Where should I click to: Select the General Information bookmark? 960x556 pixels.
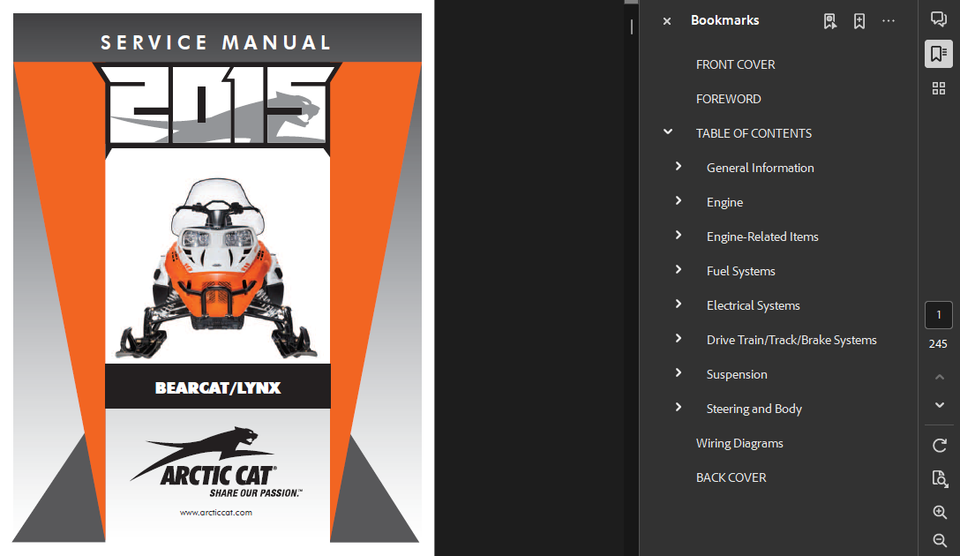[760, 168]
